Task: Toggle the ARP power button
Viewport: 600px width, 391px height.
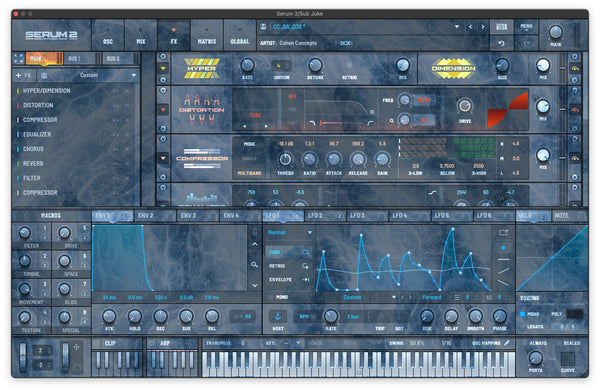Action: pos(152,343)
